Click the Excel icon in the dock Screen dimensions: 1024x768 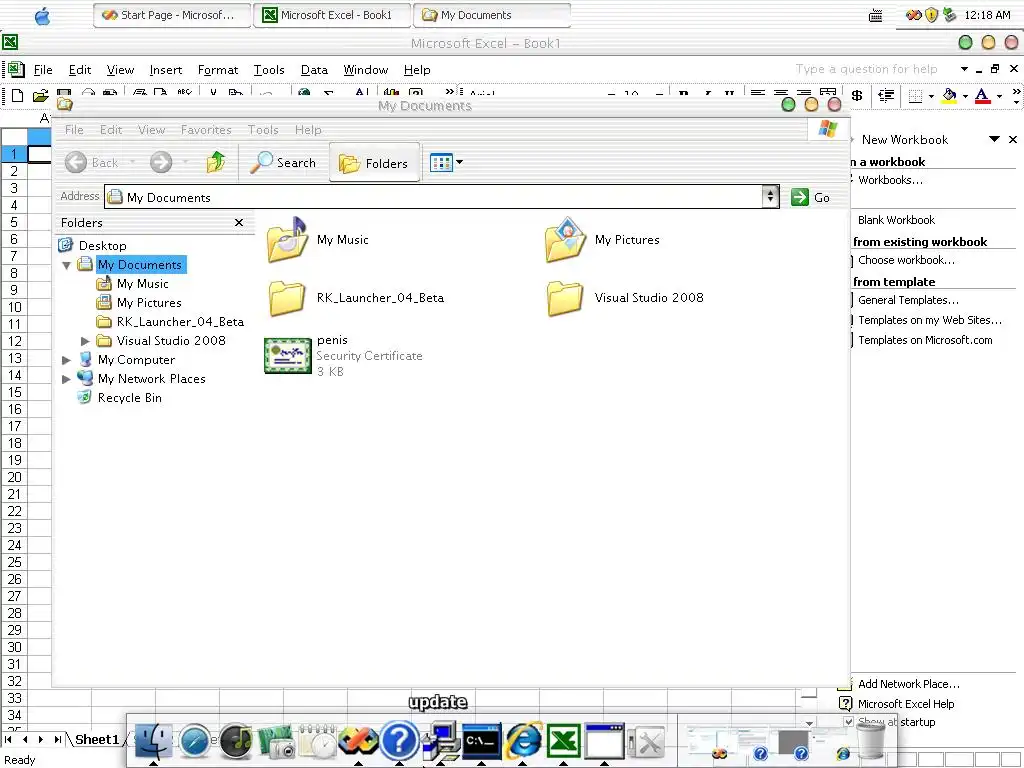point(564,741)
